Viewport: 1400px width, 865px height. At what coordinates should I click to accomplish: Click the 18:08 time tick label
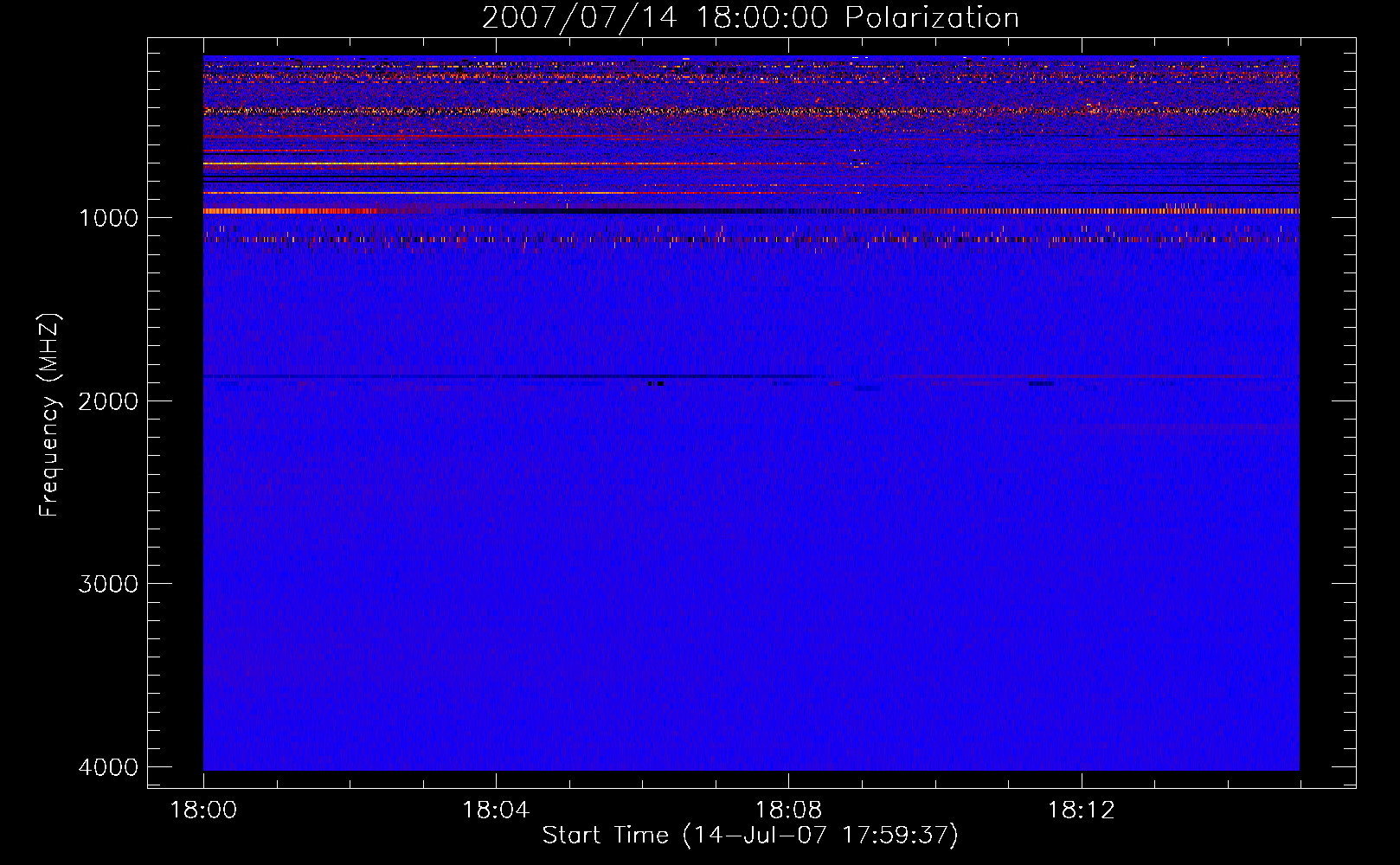point(788,810)
